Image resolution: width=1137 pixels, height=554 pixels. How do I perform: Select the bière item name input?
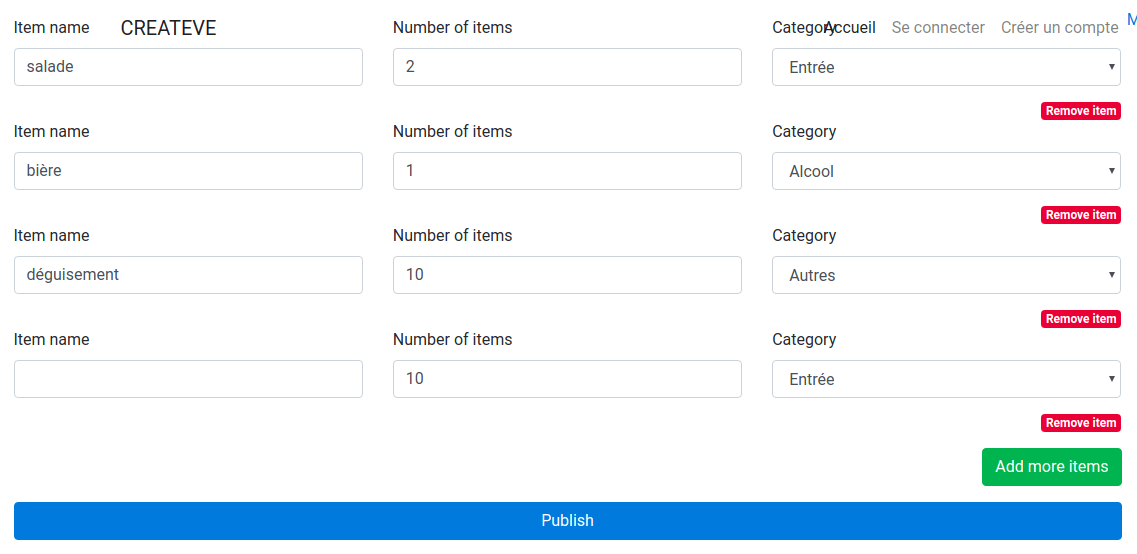(188, 171)
